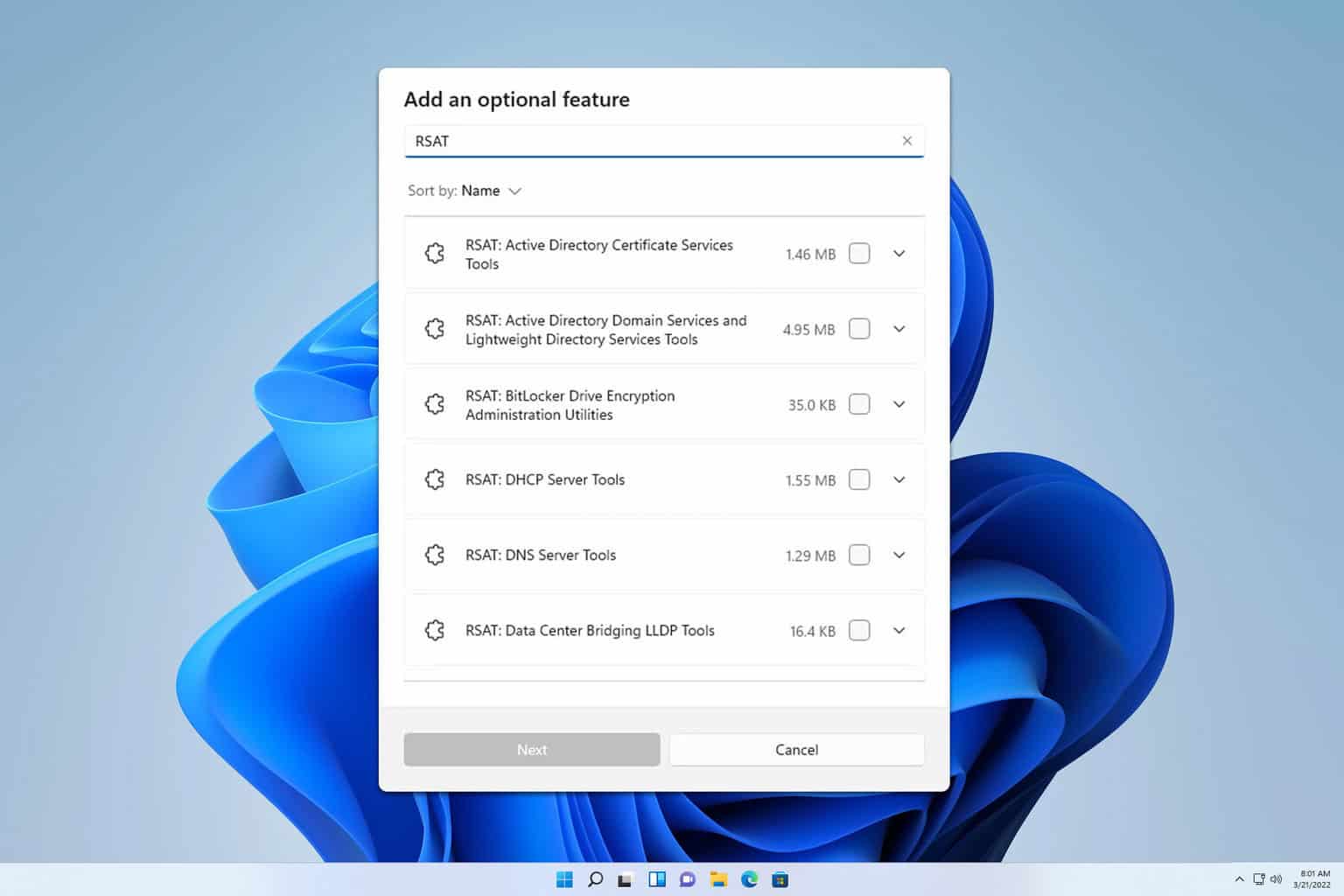The height and width of the screenshot is (896, 1344).
Task: Open taskbar Search
Action: coord(595,879)
